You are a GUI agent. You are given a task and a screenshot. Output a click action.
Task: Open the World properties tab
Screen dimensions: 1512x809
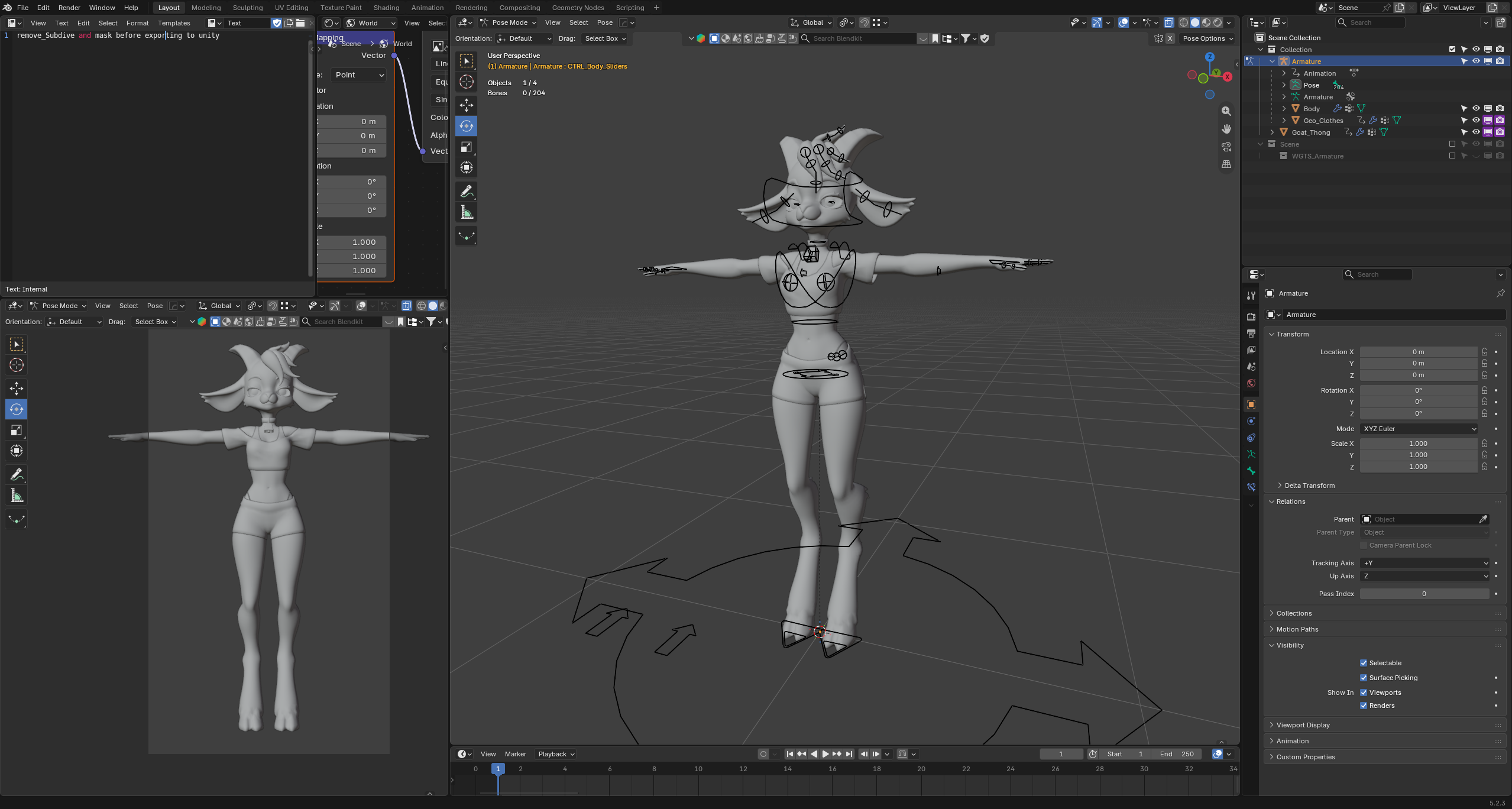1251,383
